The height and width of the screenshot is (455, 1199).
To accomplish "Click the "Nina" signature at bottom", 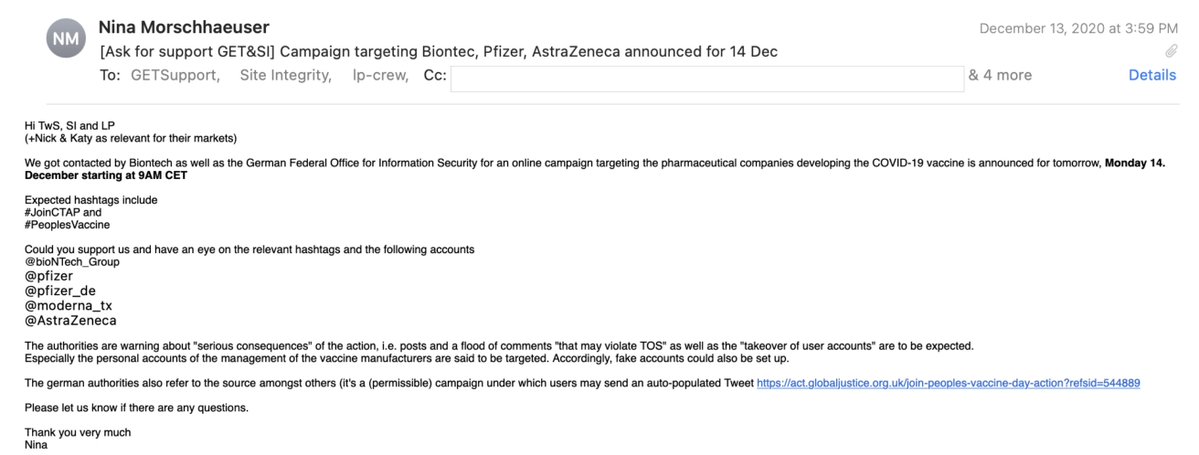I will coord(37,444).
